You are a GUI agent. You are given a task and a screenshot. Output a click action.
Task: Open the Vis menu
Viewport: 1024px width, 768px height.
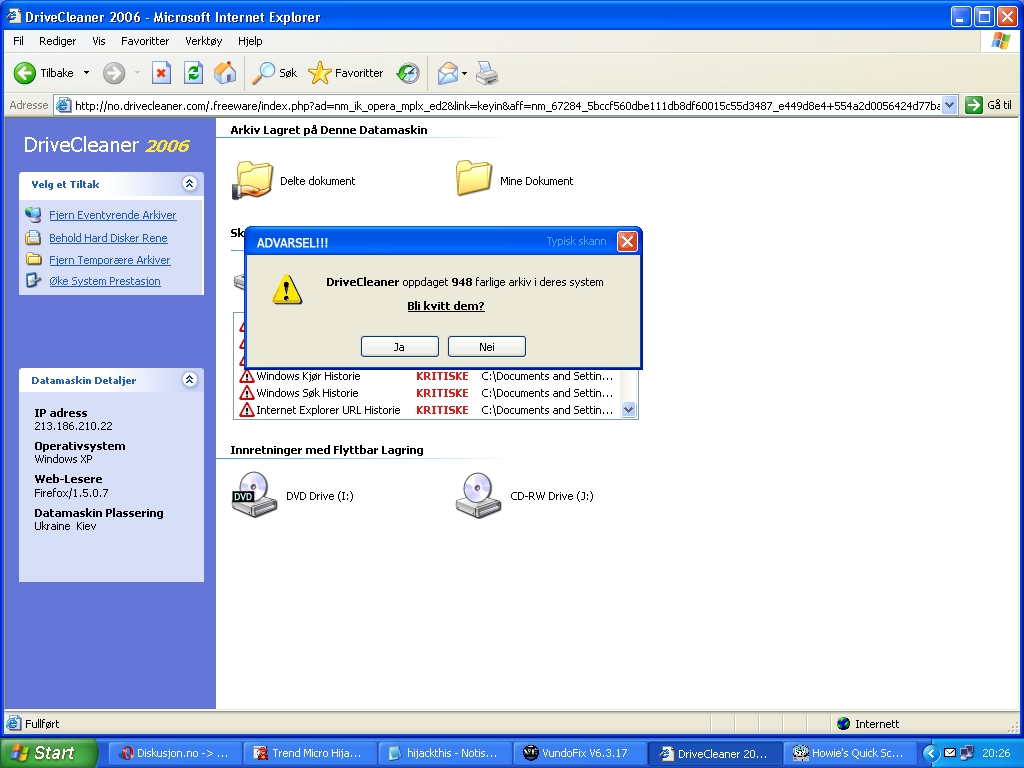click(x=99, y=40)
